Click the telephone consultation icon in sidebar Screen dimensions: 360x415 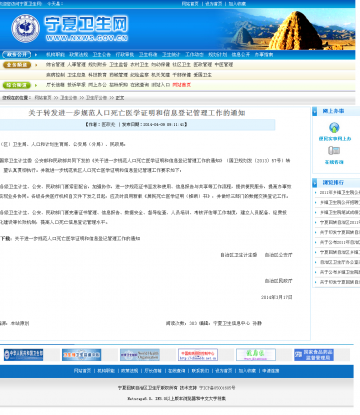pyautogui.click(x=334, y=151)
